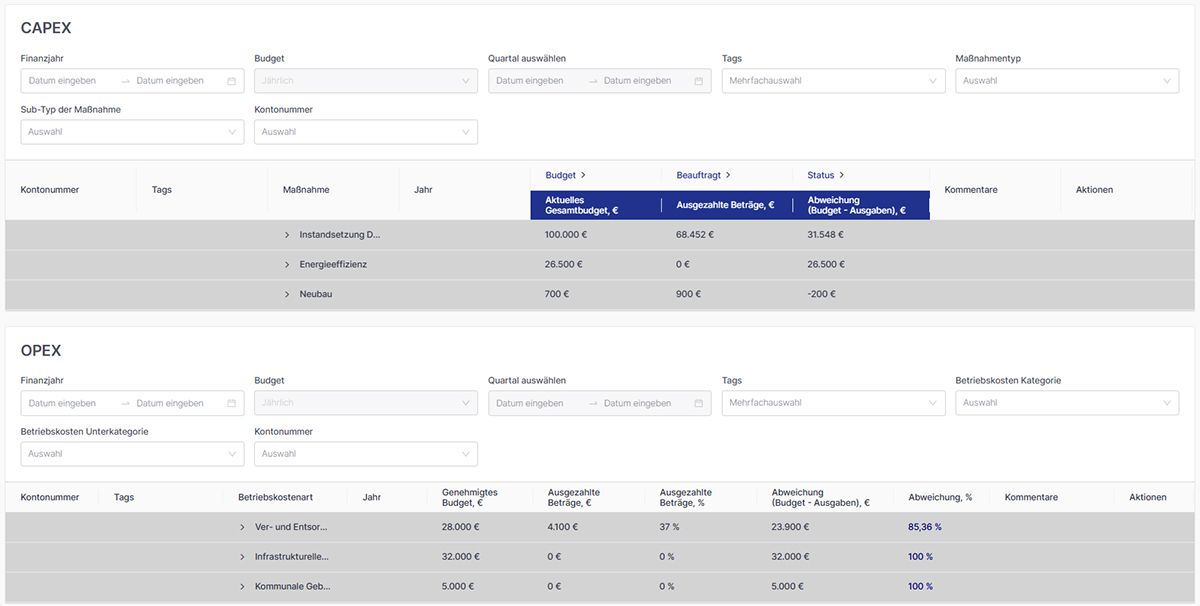Expand the Ver- und Entsorgung row

(x=242, y=527)
